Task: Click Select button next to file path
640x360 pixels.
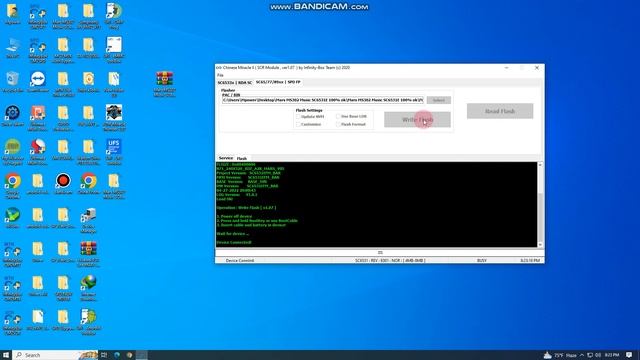Action: pos(439,100)
